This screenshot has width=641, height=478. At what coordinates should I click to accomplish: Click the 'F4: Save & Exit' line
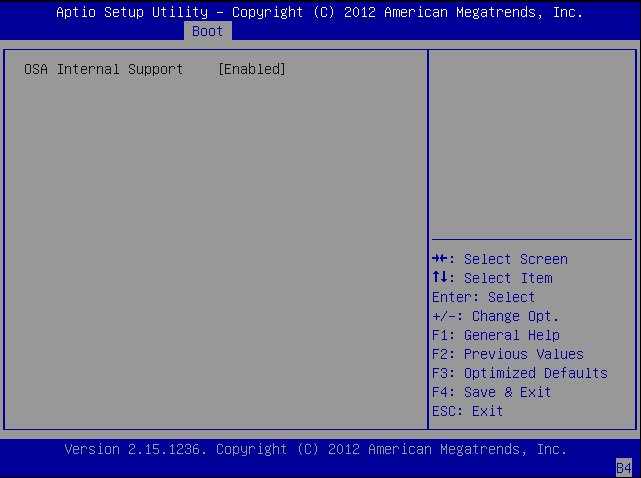pyautogui.click(x=491, y=392)
